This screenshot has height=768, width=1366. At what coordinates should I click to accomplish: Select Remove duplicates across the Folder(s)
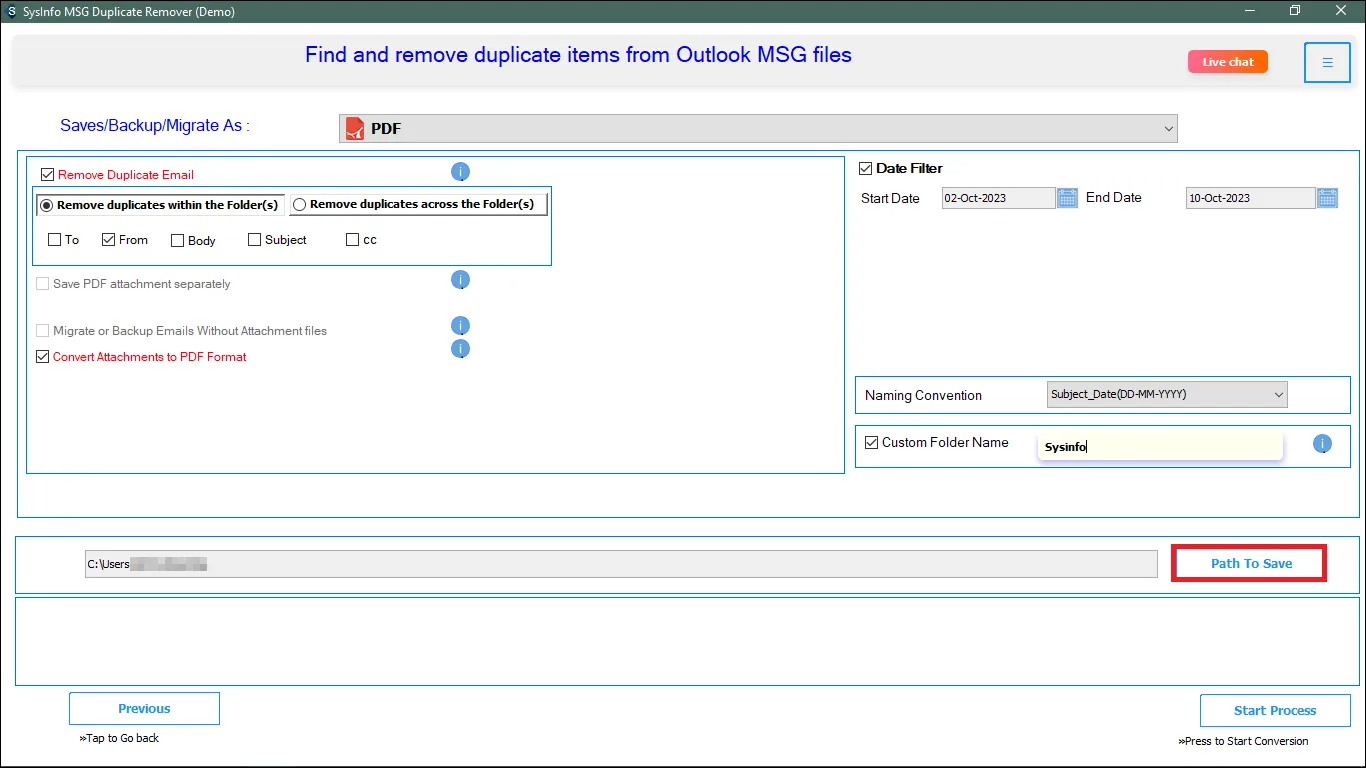[x=299, y=205]
